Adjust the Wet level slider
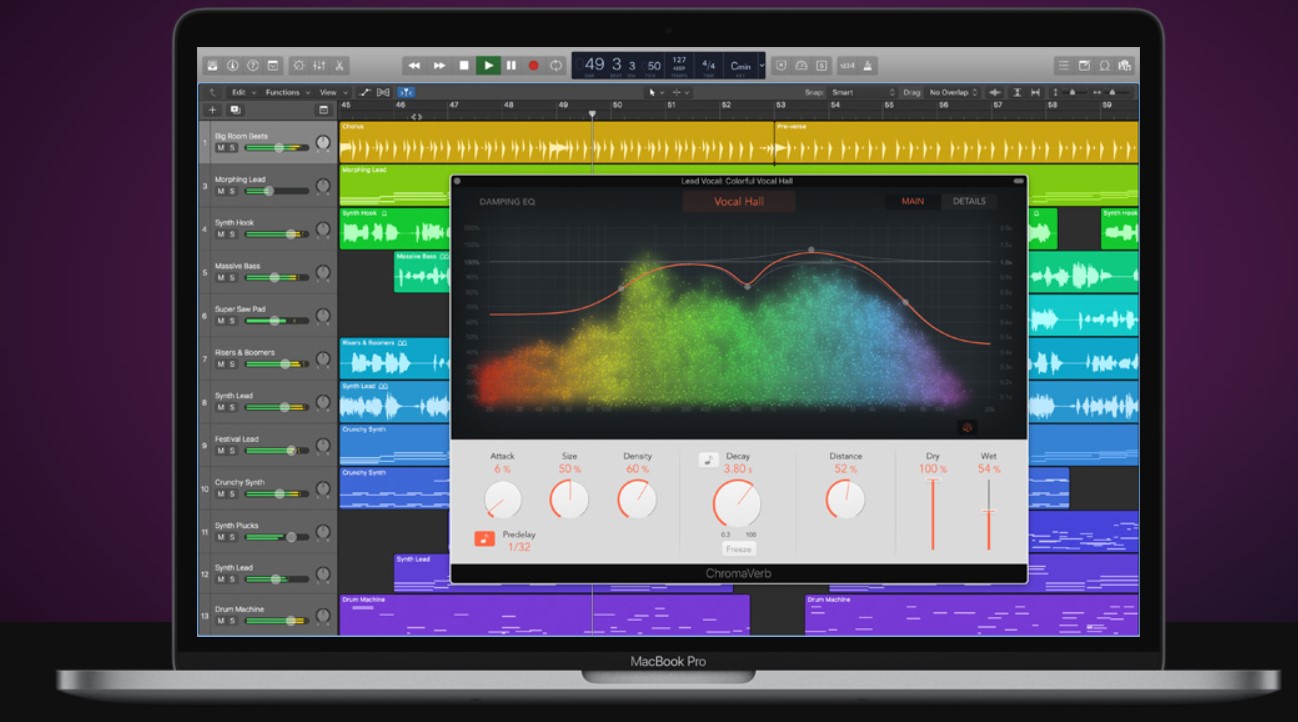 pyautogui.click(x=989, y=514)
